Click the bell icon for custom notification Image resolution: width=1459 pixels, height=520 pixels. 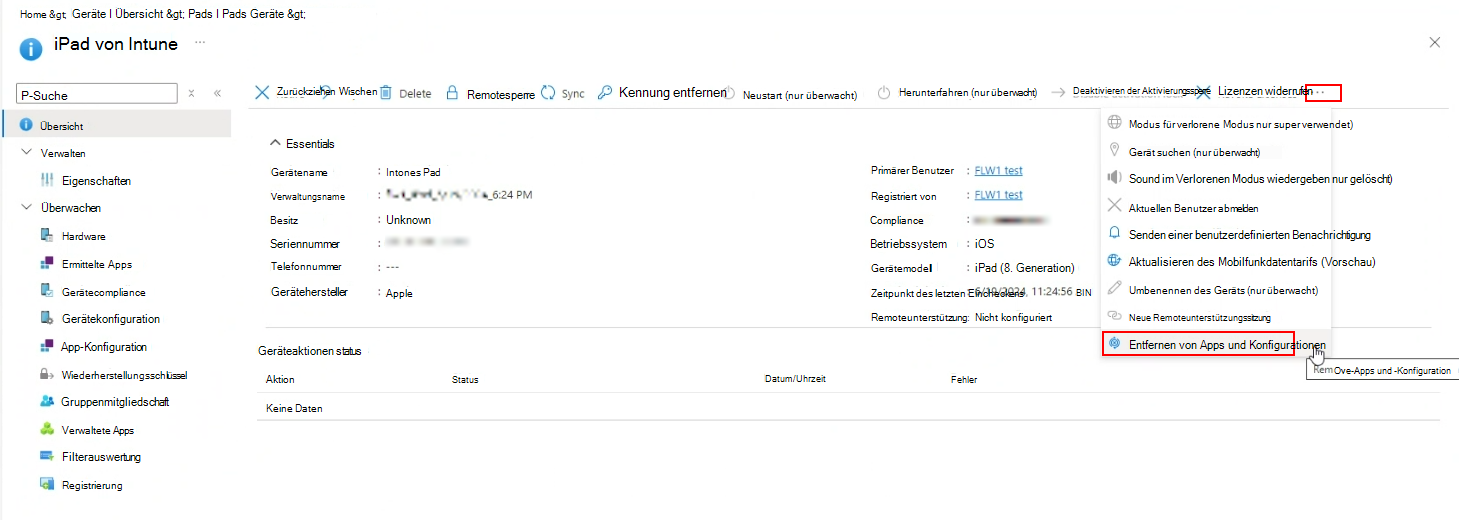(x=1115, y=233)
